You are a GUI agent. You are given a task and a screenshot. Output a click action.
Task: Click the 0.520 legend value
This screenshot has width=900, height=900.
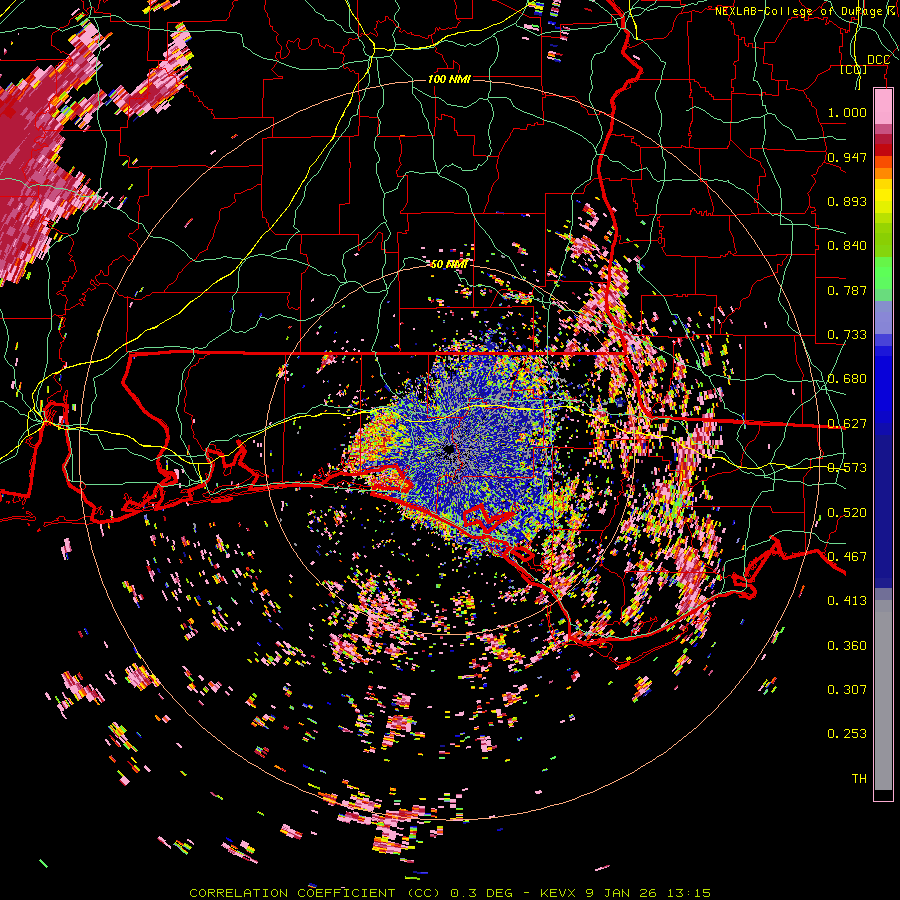847,513
